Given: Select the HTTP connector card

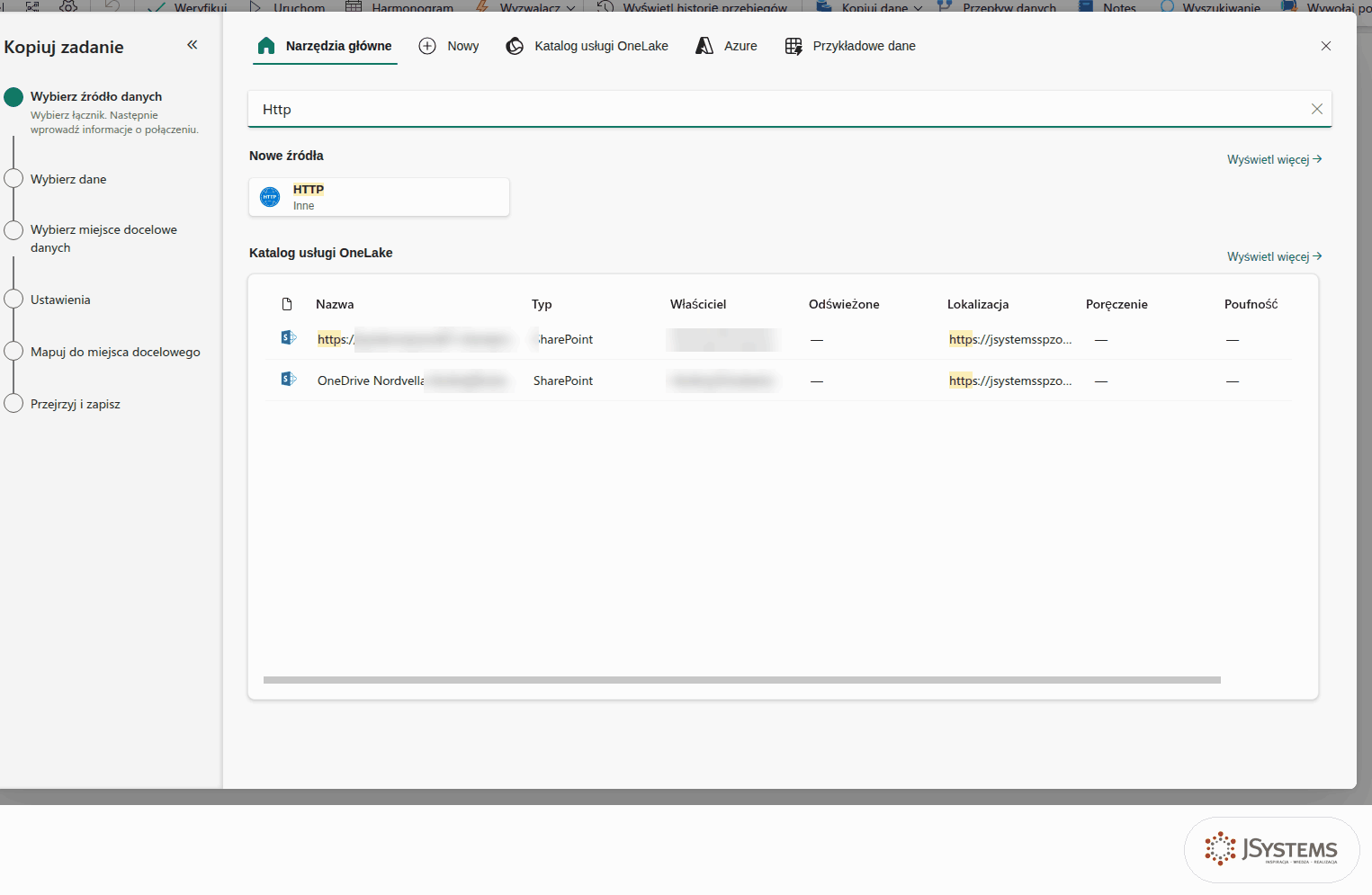Looking at the screenshot, I should point(379,197).
